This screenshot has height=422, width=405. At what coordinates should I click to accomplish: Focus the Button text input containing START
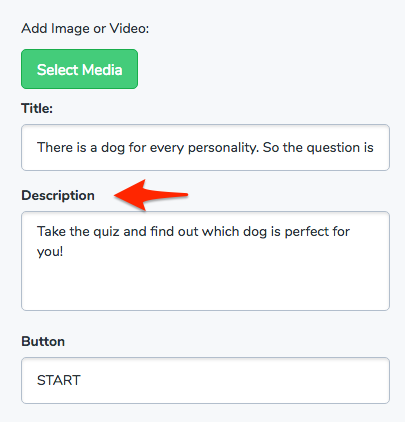tap(205, 380)
